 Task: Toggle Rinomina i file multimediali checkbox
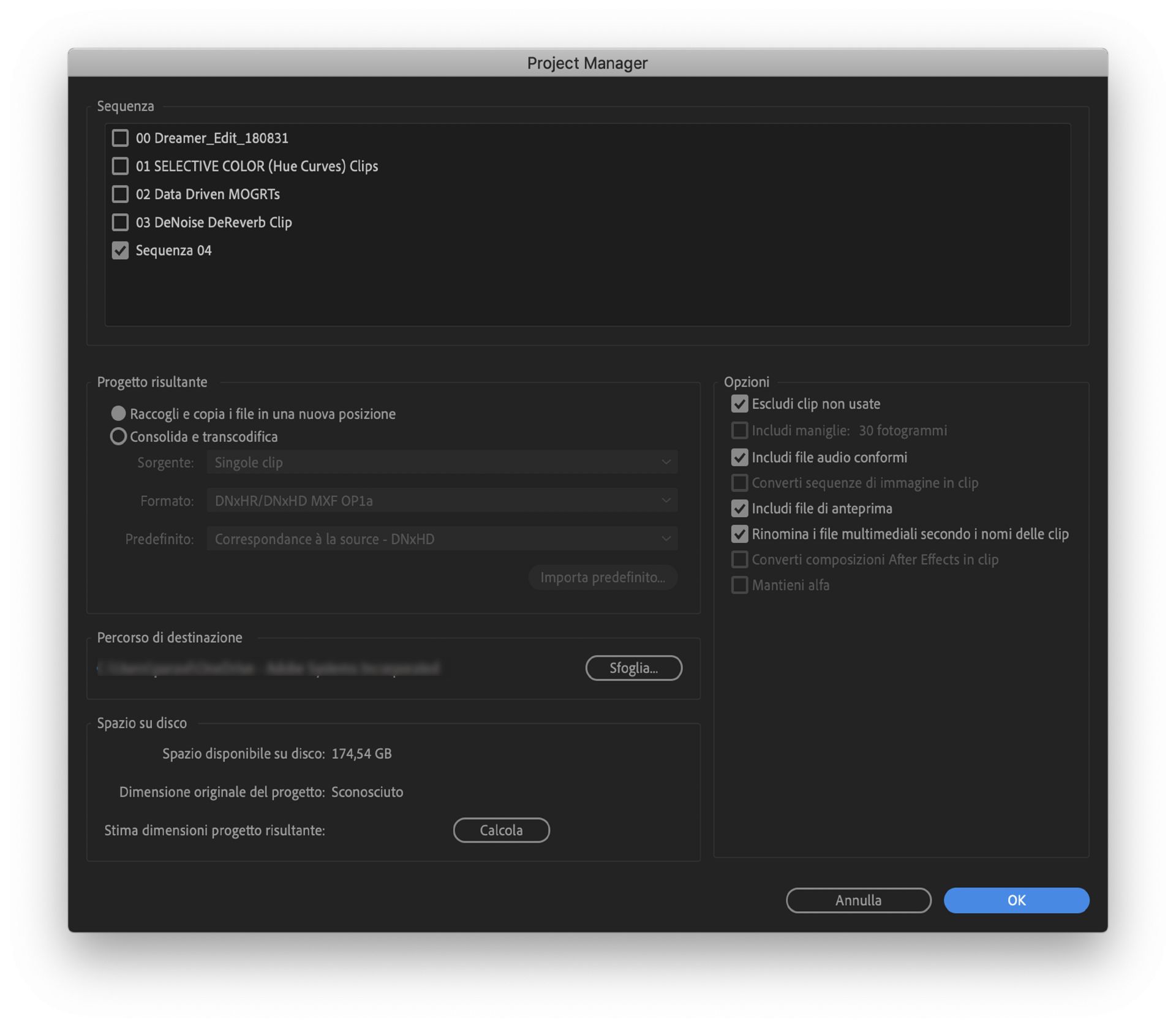coord(739,534)
